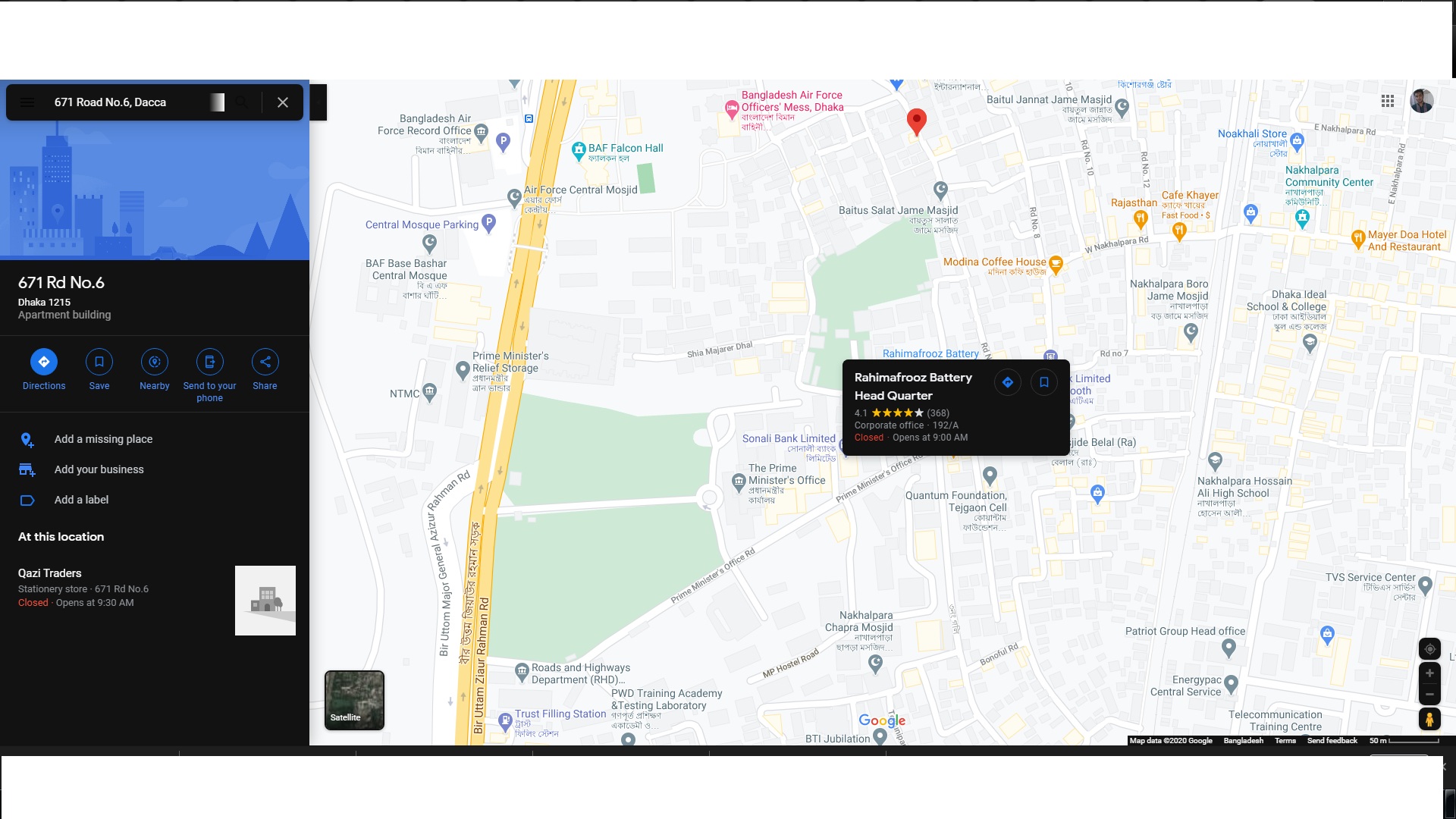Toggle the 50 m map scale

pyautogui.click(x=1404, y=741)
